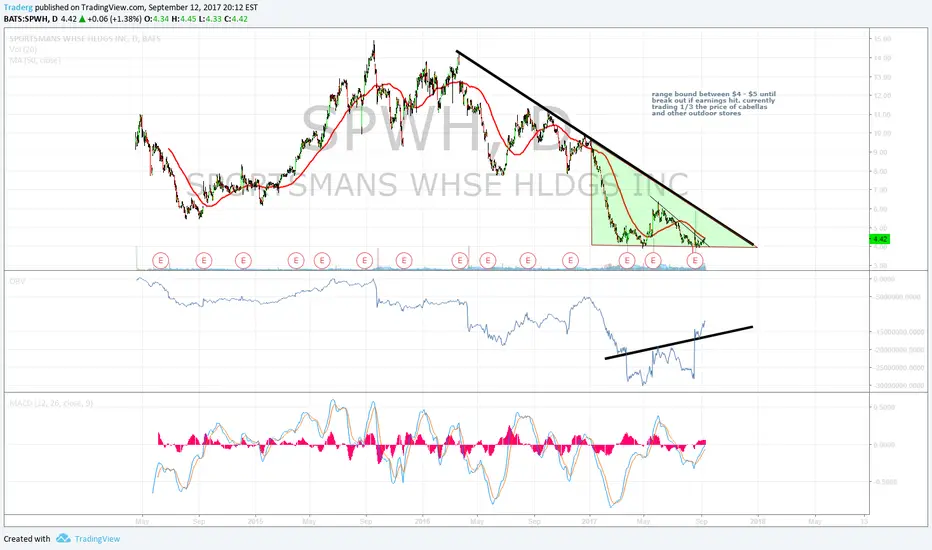
Task: Click the BATS:SPWH, D symbol text
Action: [31, 19]
